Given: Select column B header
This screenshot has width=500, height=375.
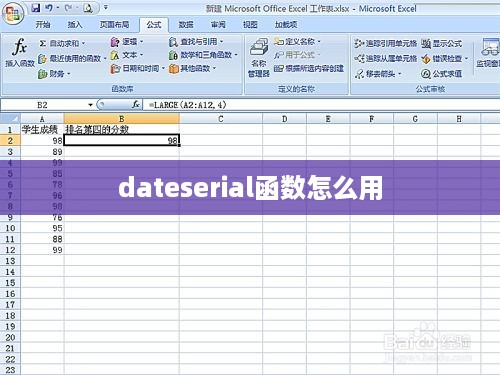Looking at the screenshot, I should (122, 119).
